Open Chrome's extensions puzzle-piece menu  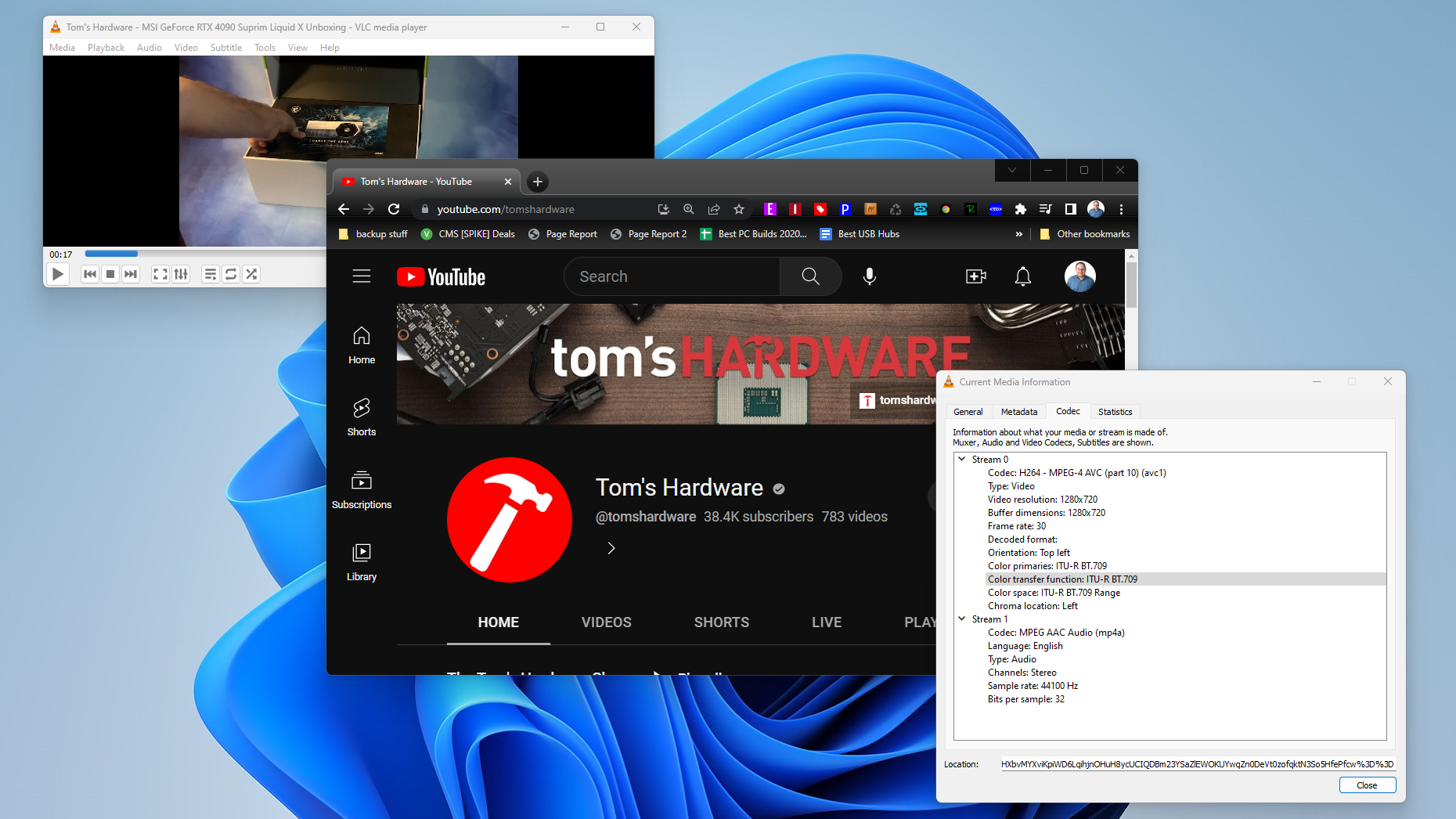coord(1020,209)
